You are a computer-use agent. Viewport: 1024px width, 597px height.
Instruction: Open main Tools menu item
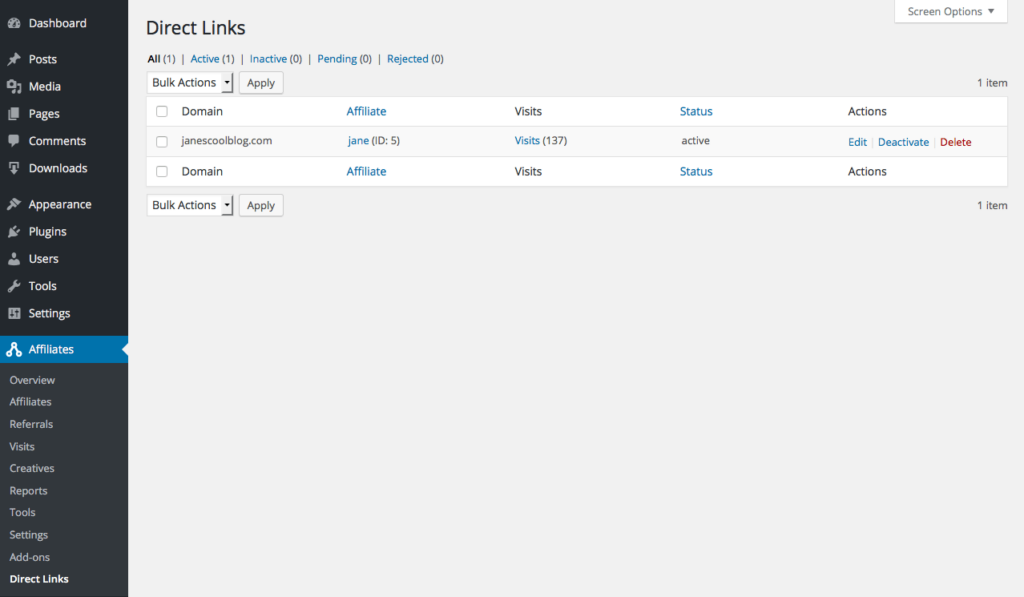pos(42,286)
